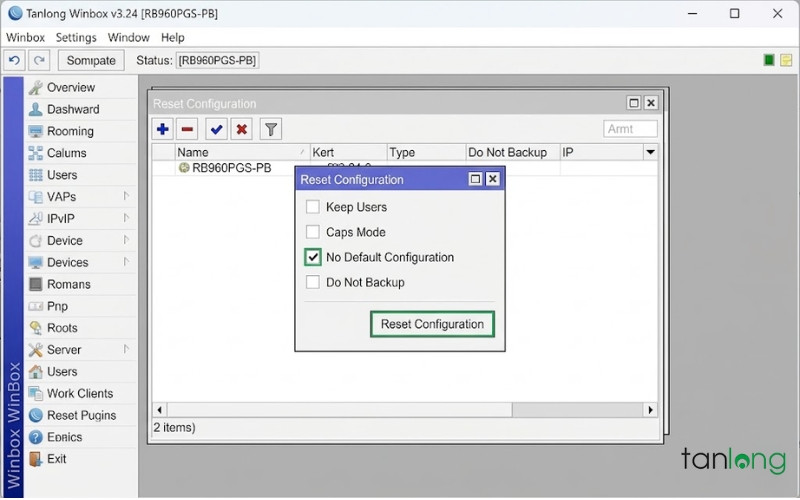Click the blue checkmark enable icon
800x500 pixels.
[x=216, y=129]
